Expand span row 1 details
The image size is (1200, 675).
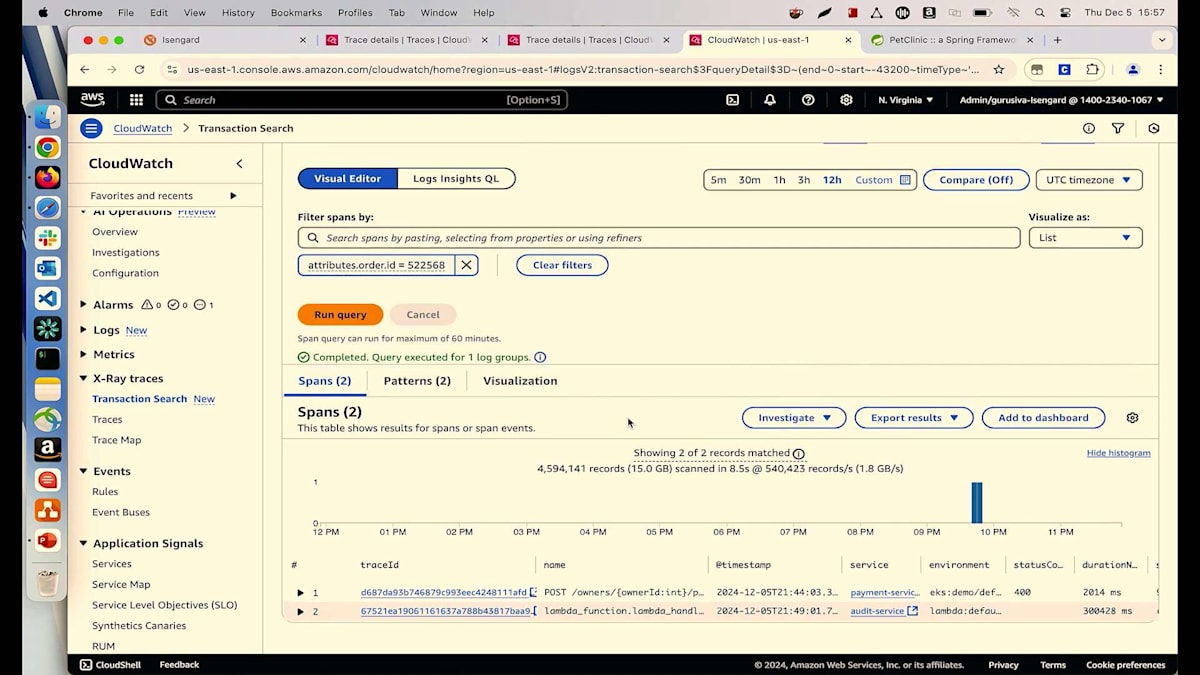(x=300, y=593)
